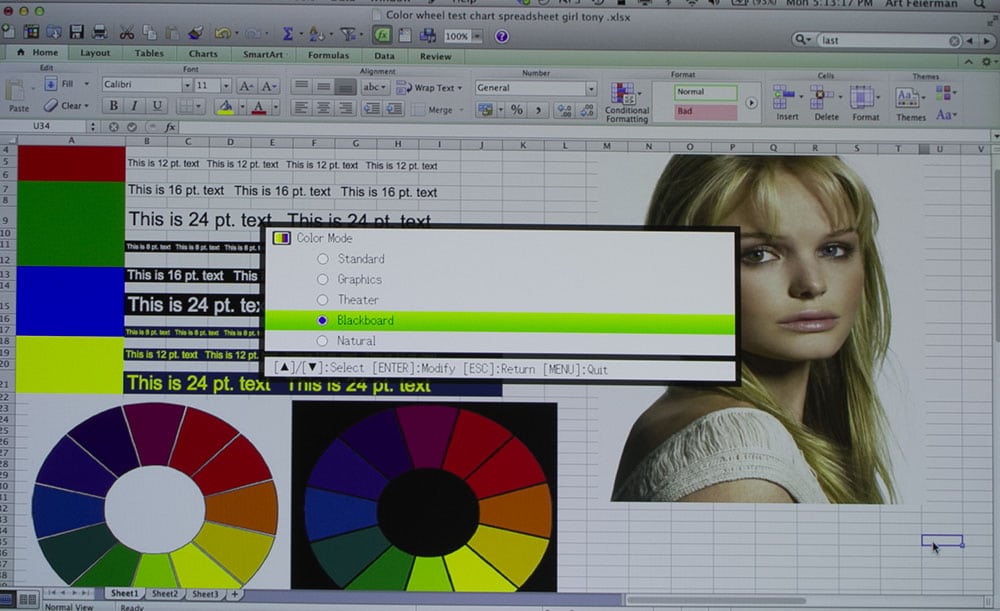The height and width of the screenshot is (611, 1000).
Task: Click the yellow color block in column A
Action: tap(70, 365)
